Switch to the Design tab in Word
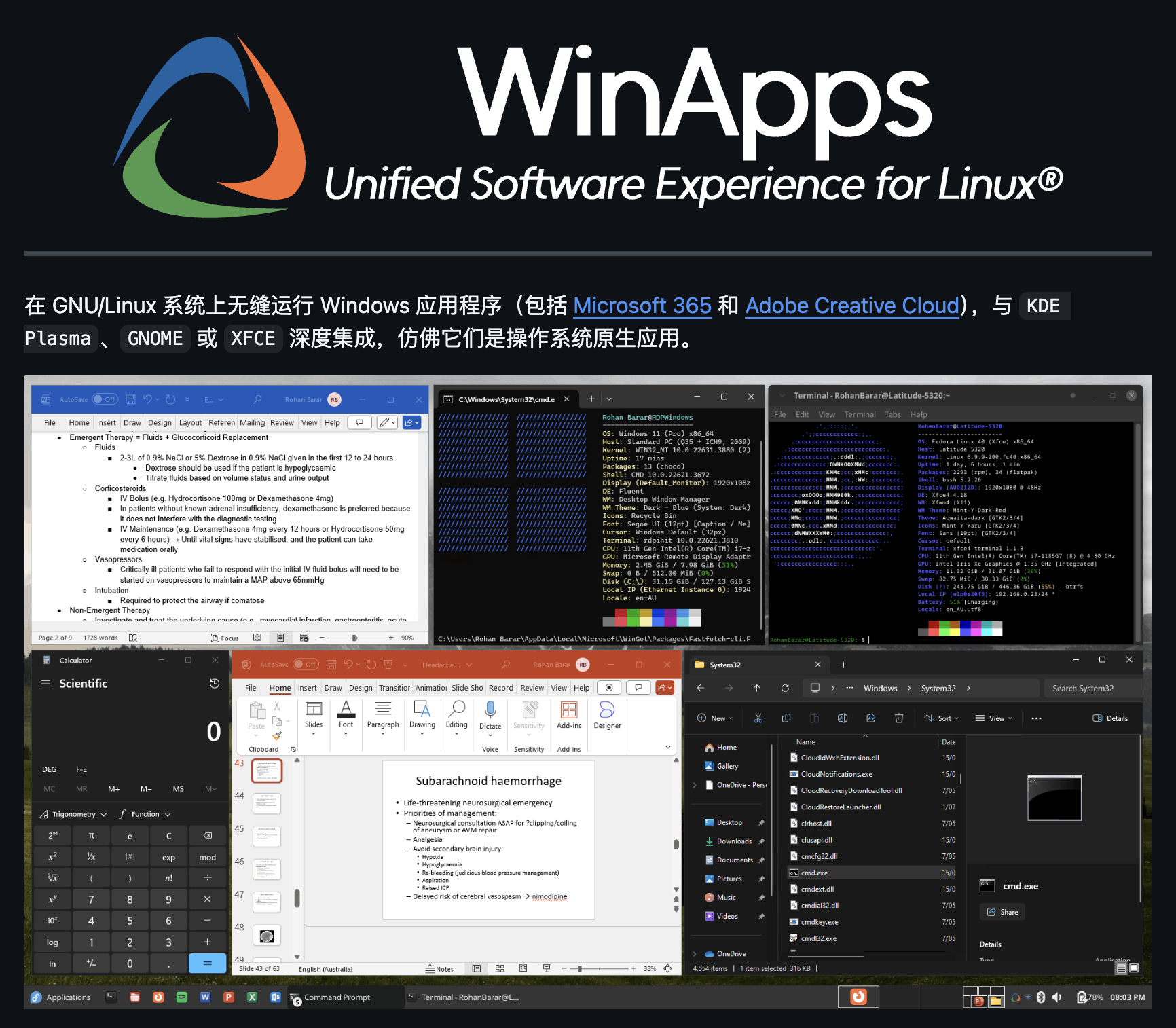1176x1028 pixels. tap(160, 422)
